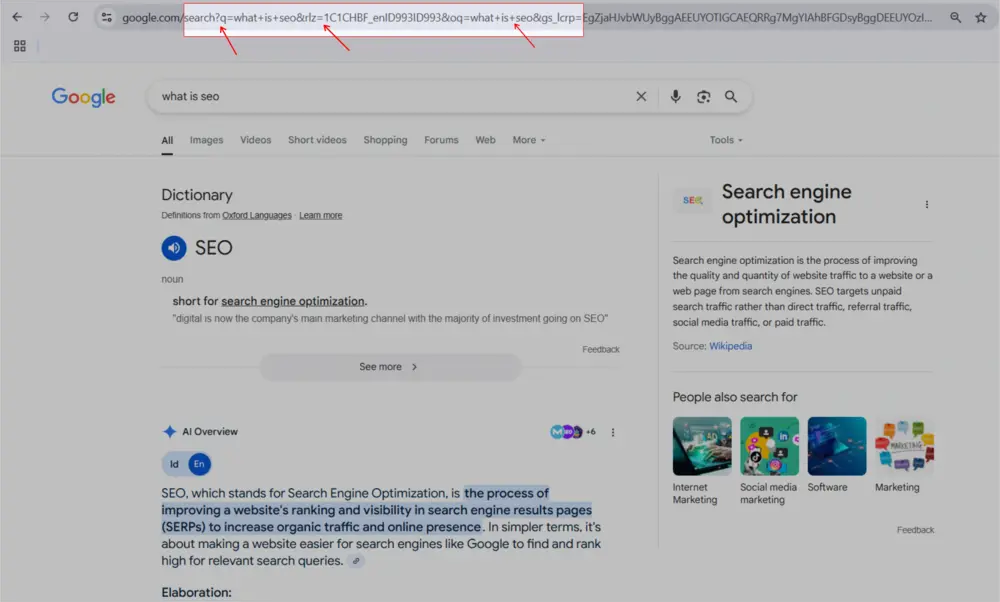
Task: Open Google Lens image search icon
Action: (x=703, y=96)
